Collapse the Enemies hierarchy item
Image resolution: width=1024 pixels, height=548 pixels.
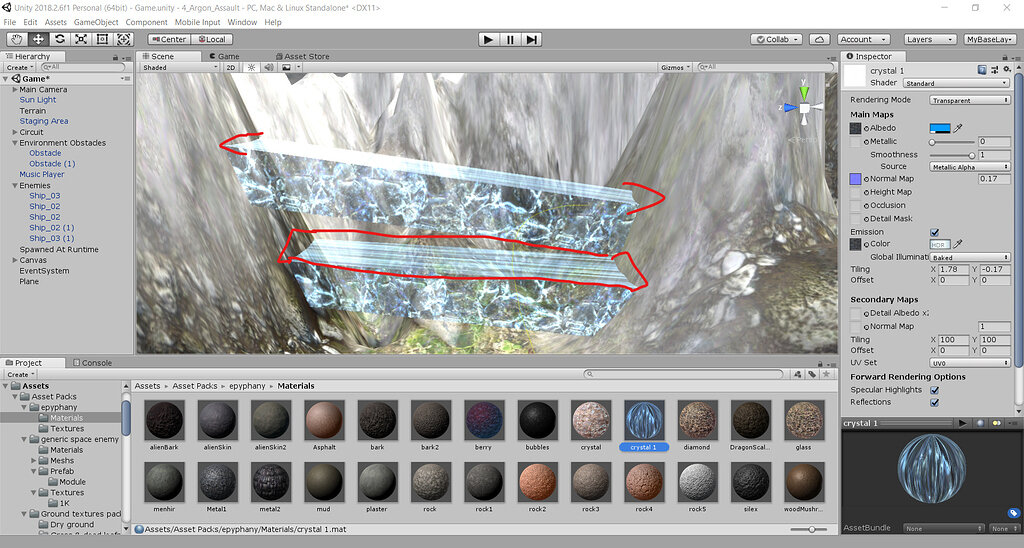click(x=14, y=185)
